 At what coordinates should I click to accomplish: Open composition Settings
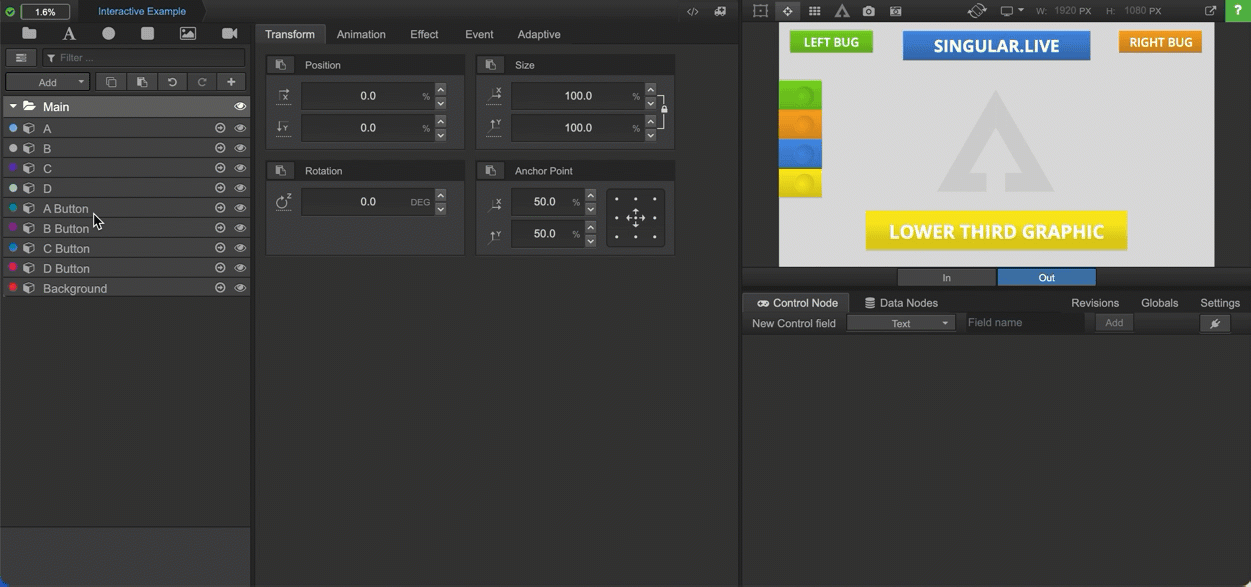tap(1220, 303)
